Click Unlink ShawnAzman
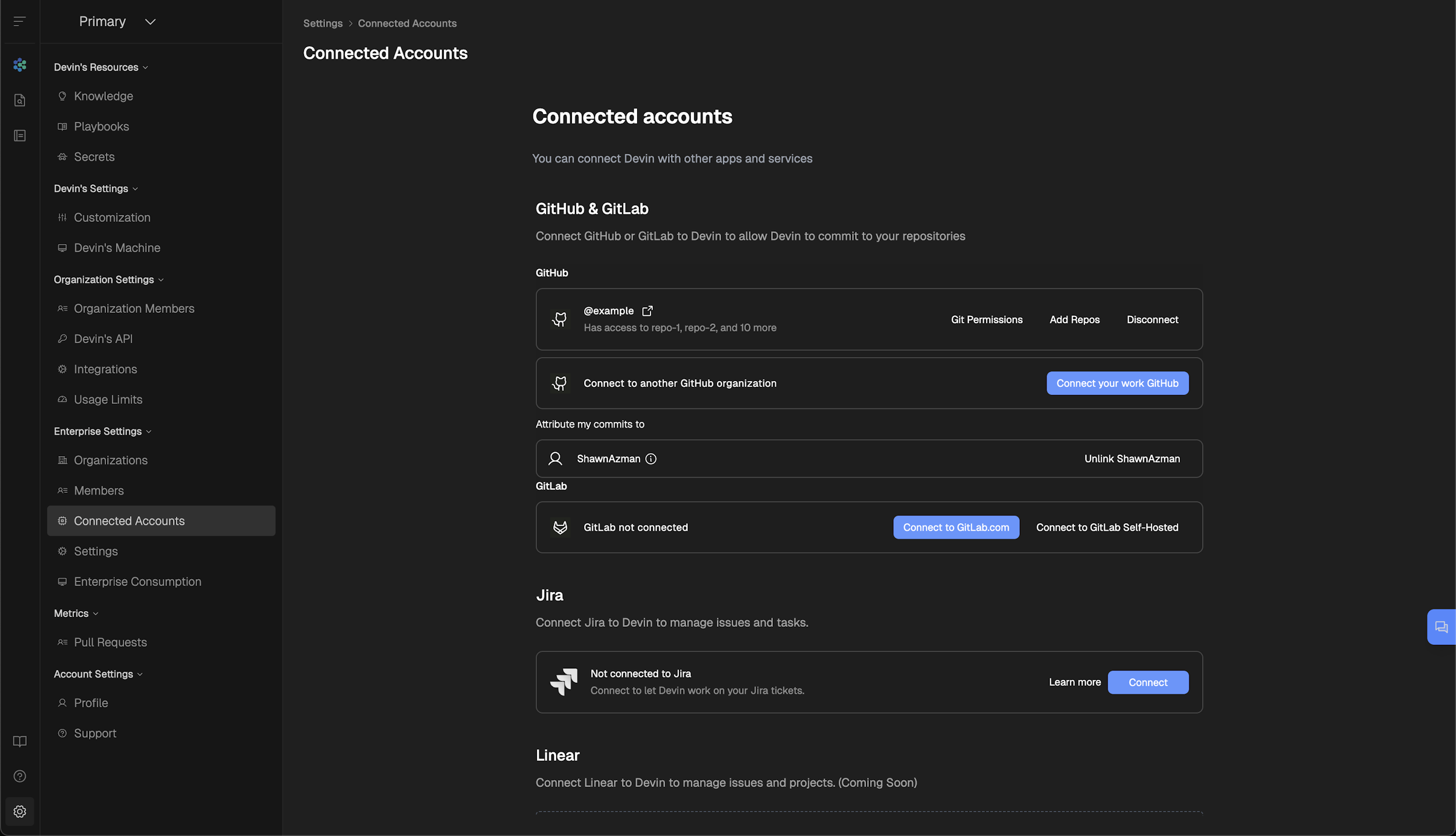 (x=1132, y=458)
